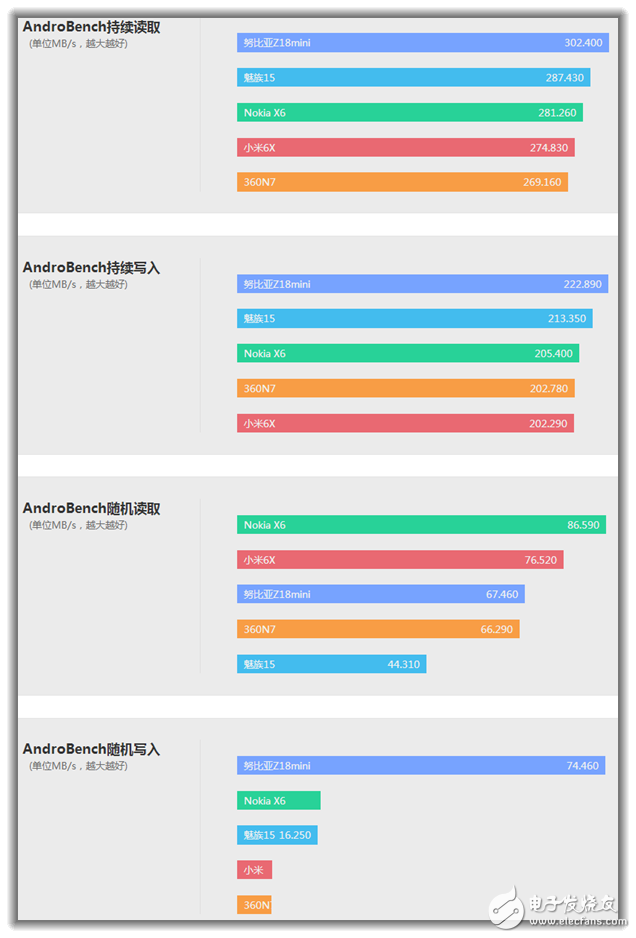Click the 360N7 bar showing 269.160
Viewport: 636px width, 938px height.
pyautogui.click(x=402, y=182)
